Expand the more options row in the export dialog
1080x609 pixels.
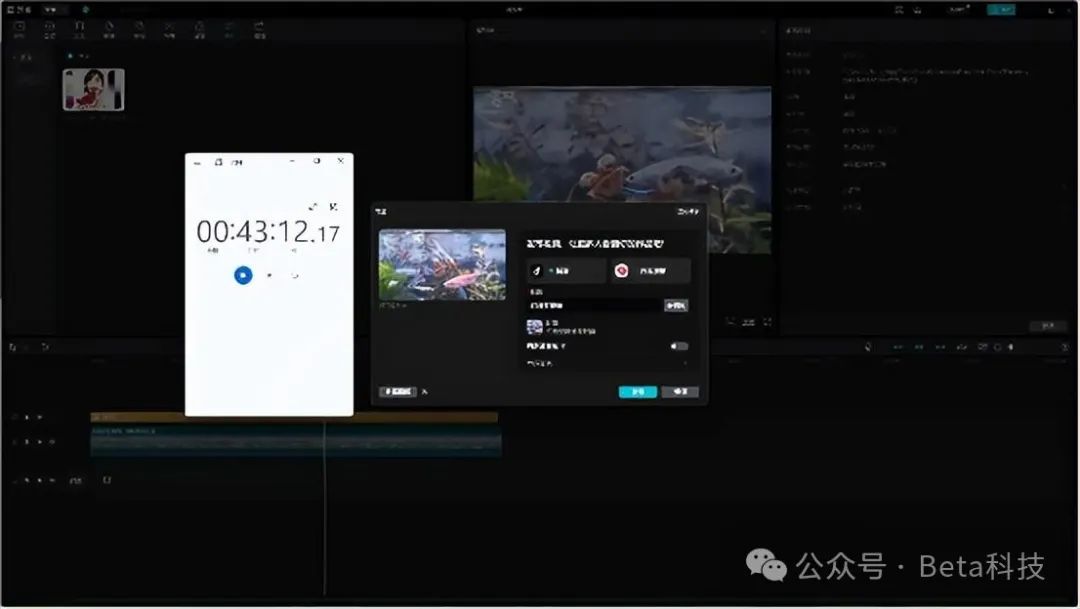[607, 363]
